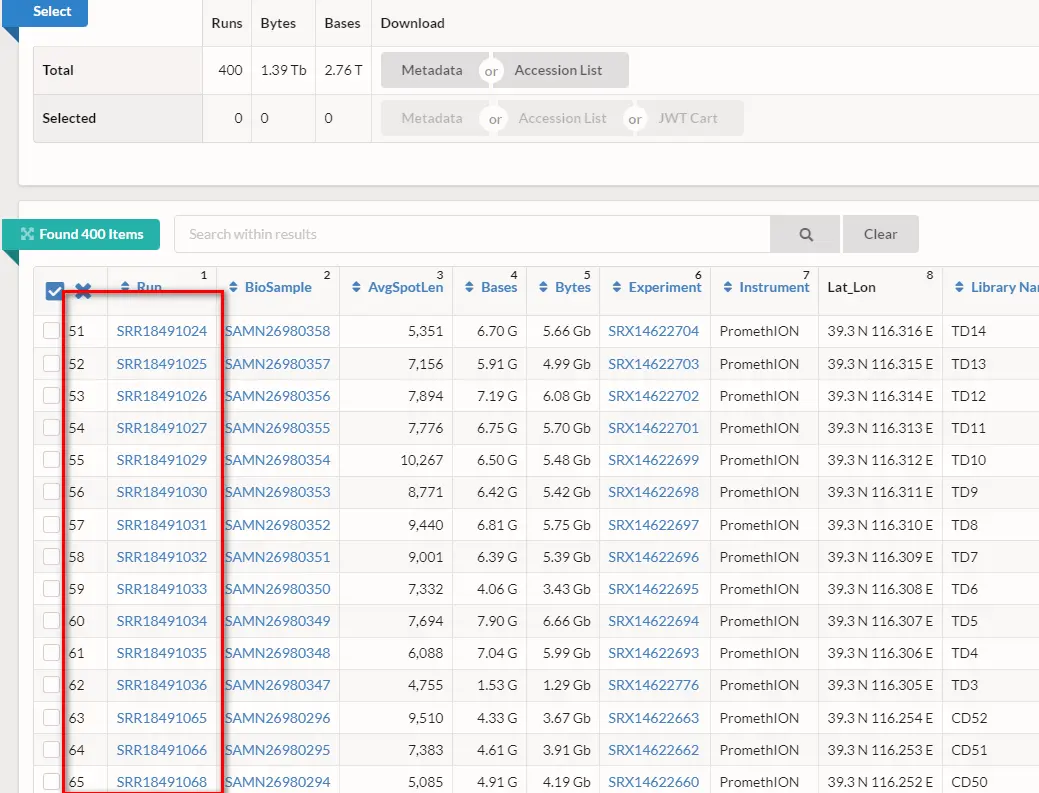
Task: Click the blue X deselect icon
Action: point(84,291)
